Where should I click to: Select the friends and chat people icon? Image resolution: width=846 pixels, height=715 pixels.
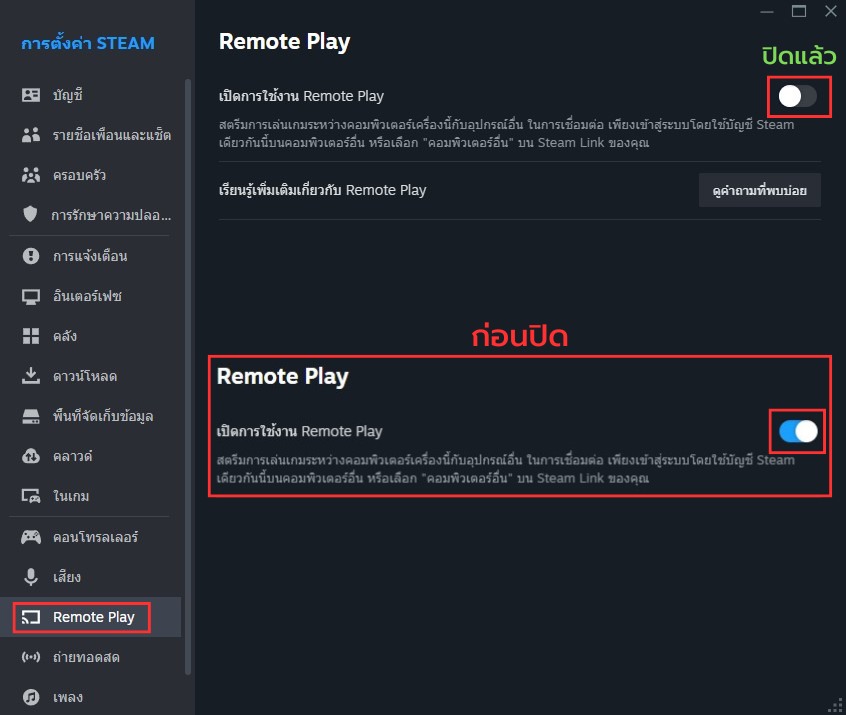[x=31, y=135]
